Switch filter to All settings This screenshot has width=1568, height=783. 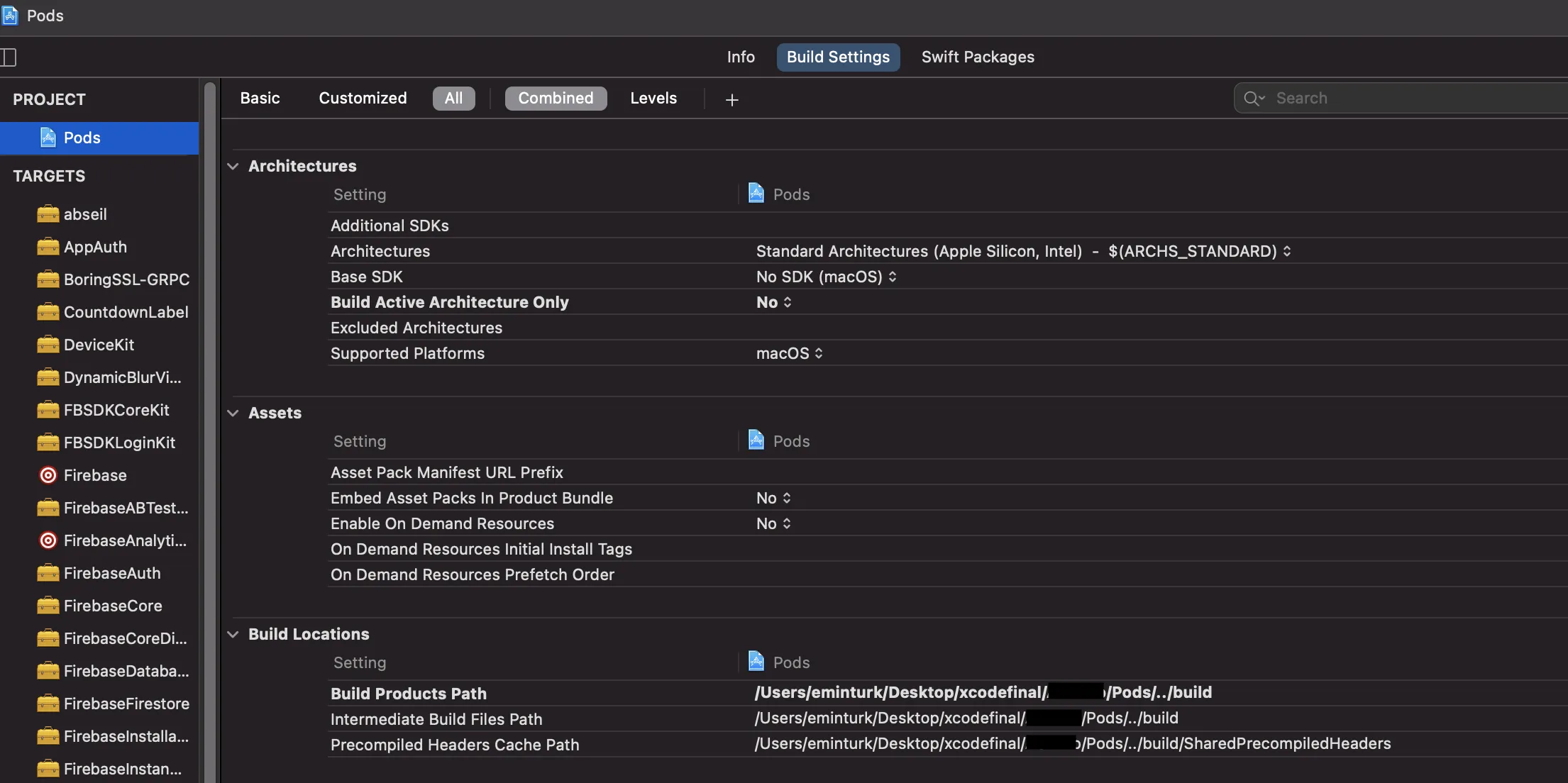click(x=453, y=99)
